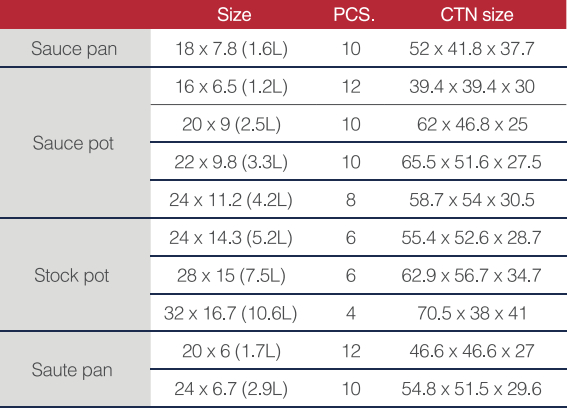
Task: Click the 32 x 16.7 (10.6L) size cell
Action: tap(230, 313)
